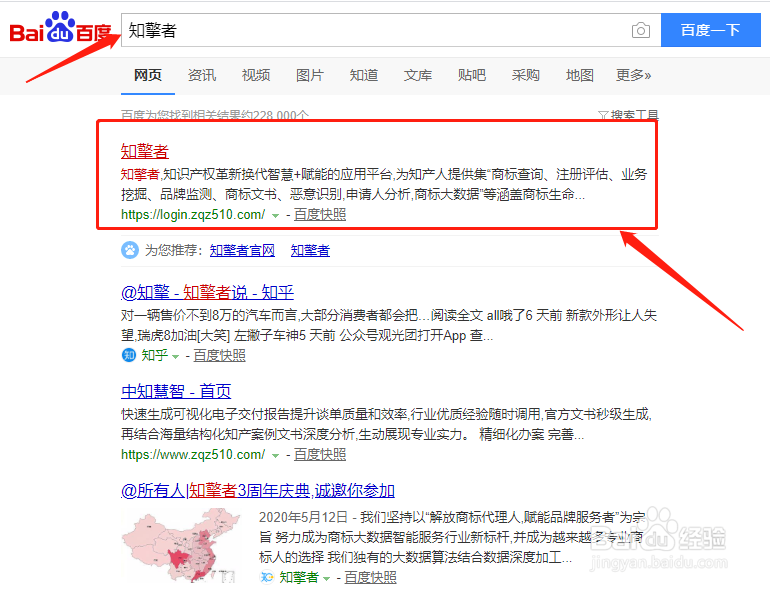Click the 知擎者 source icon at bottom
Viewport: 770px width, 589px height.
tap(267, 577)
